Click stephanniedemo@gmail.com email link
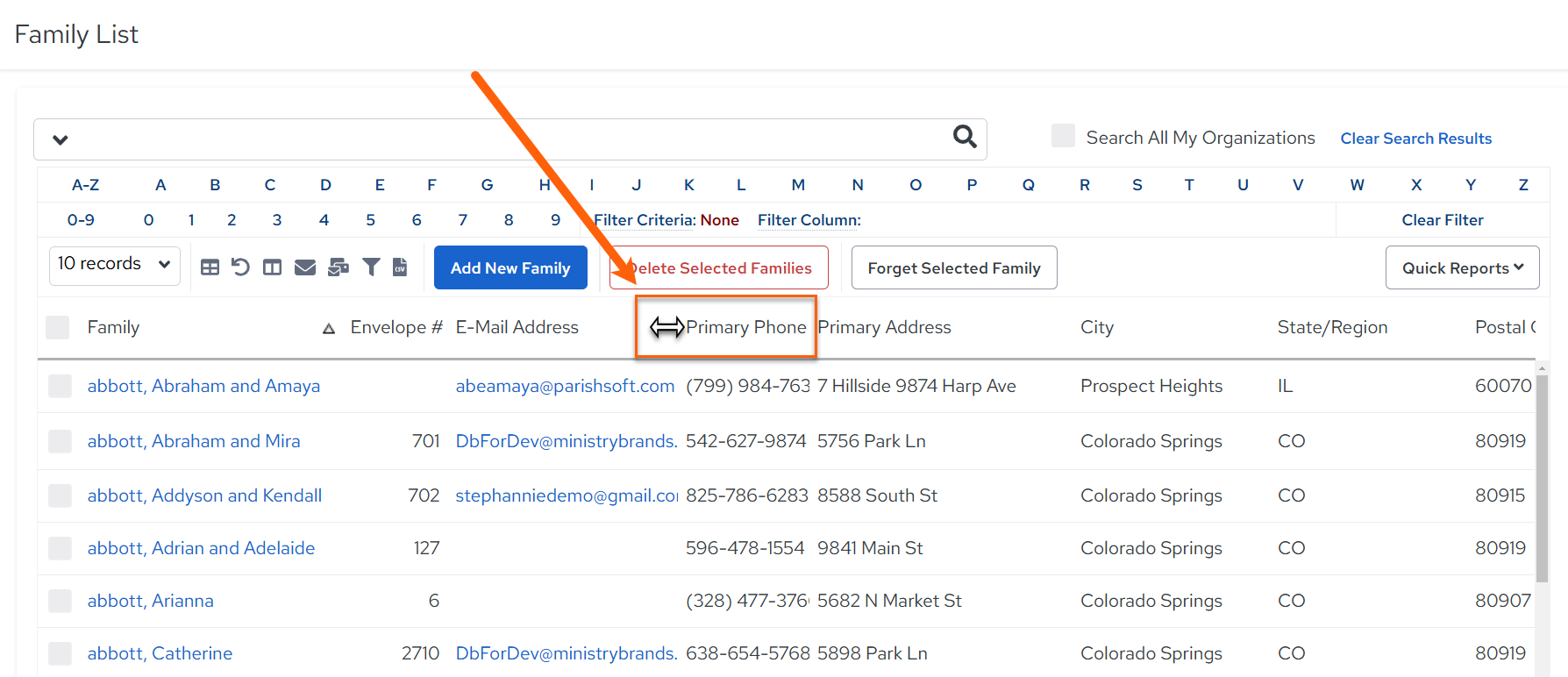The width and height of the screenshot is (1568, 677). pyautogui.click(x=567, y=495)
